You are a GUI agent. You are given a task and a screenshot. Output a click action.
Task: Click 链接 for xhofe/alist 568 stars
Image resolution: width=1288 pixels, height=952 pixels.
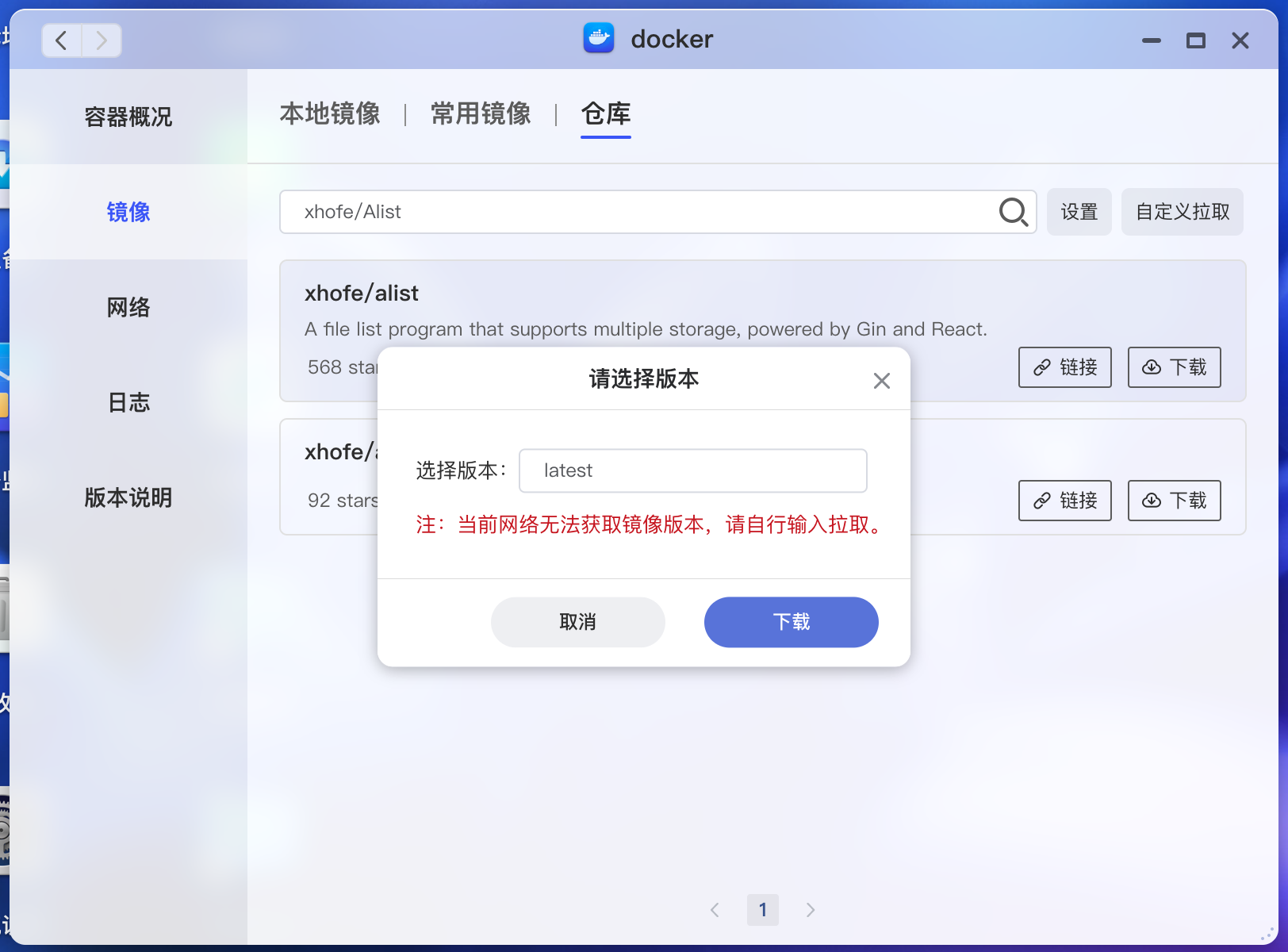pos(1065,367)
